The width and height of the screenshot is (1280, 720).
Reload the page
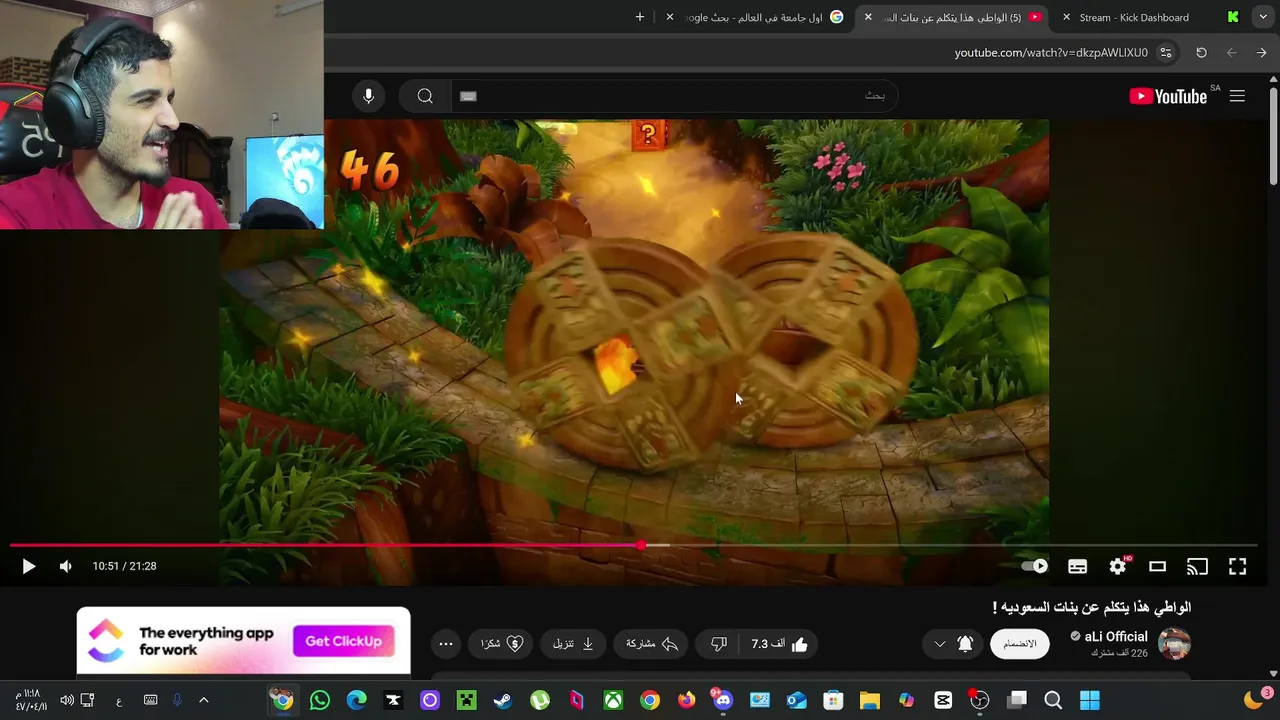(x=1201, y=52)
